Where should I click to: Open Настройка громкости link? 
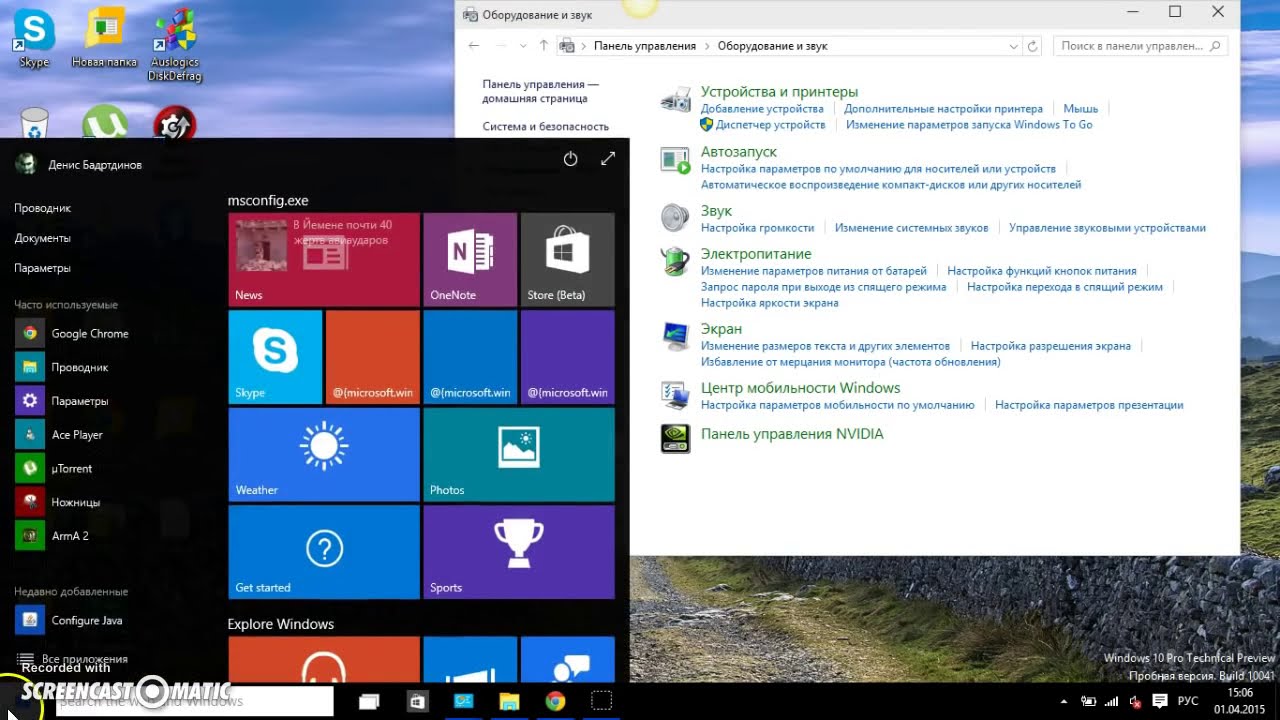[757, 228]
